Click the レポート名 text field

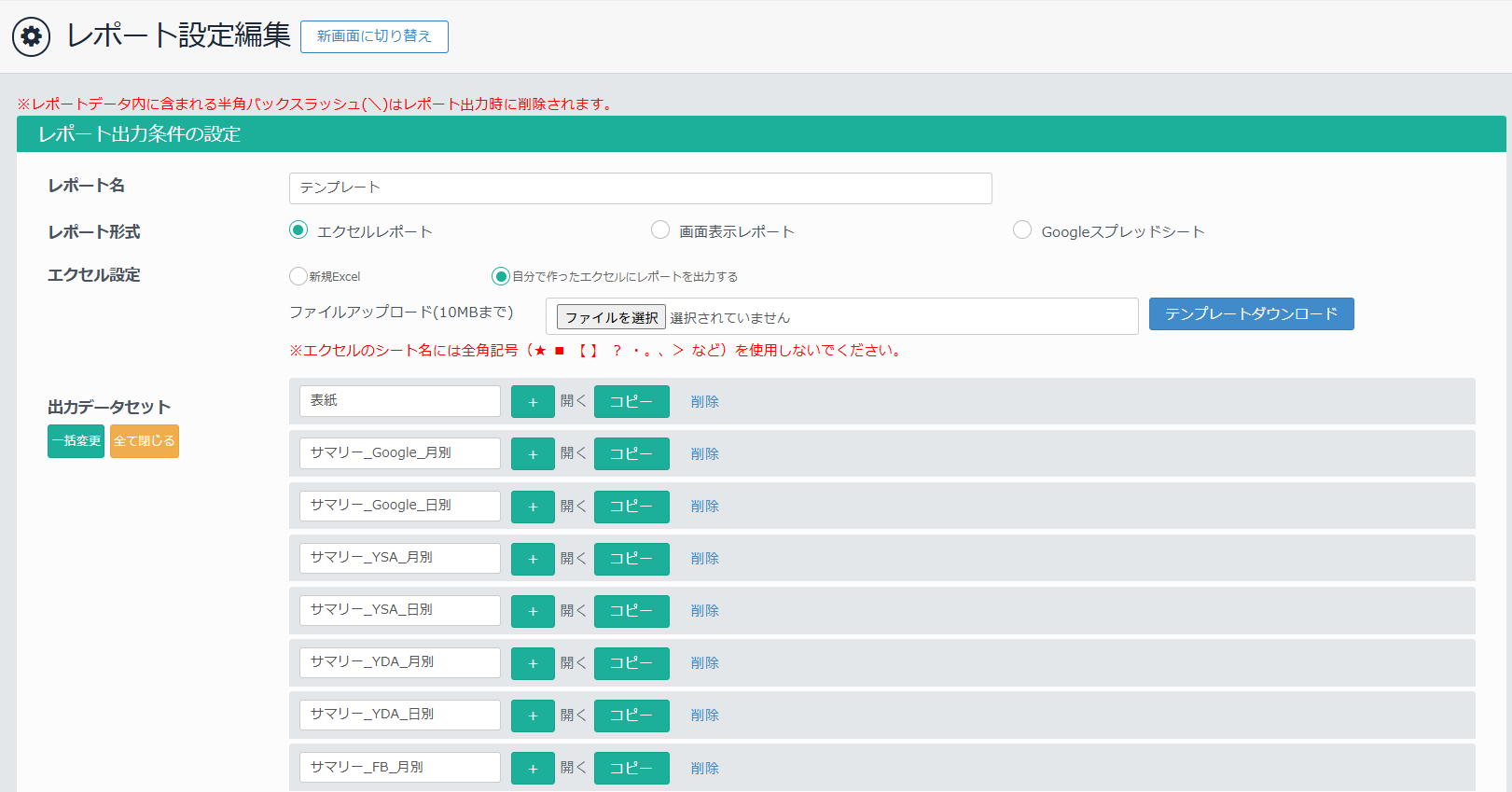click(x=640, y=188)
